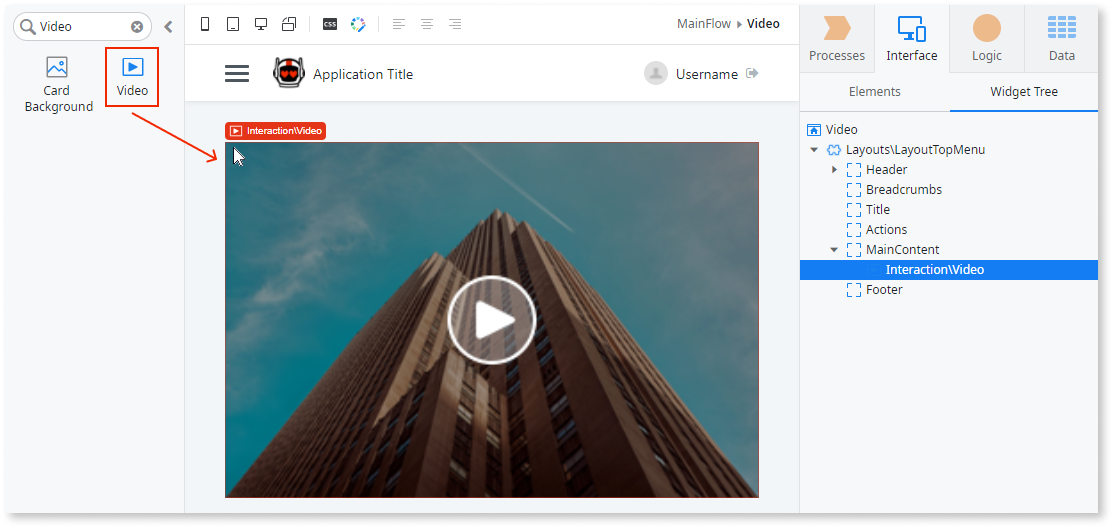This screenshot has width=1113, height=528.
Task: Align content to the left
Action: point(399,24)
